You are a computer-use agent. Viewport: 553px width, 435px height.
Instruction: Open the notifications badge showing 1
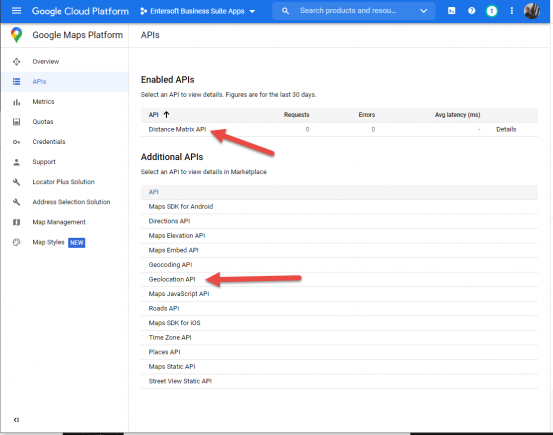click(x=491, y=11)
